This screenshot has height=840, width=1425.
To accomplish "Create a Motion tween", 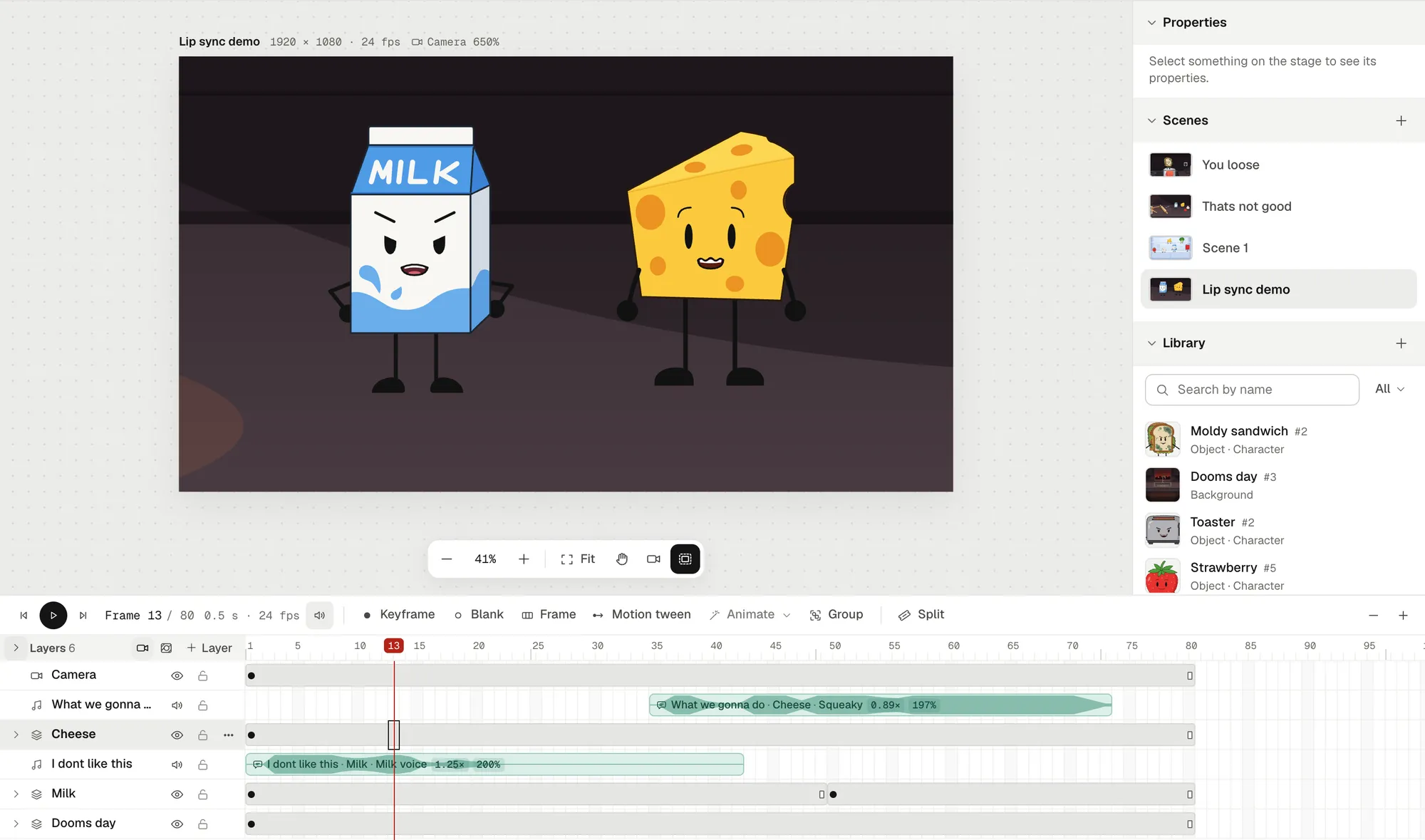I will pos(641,614).
